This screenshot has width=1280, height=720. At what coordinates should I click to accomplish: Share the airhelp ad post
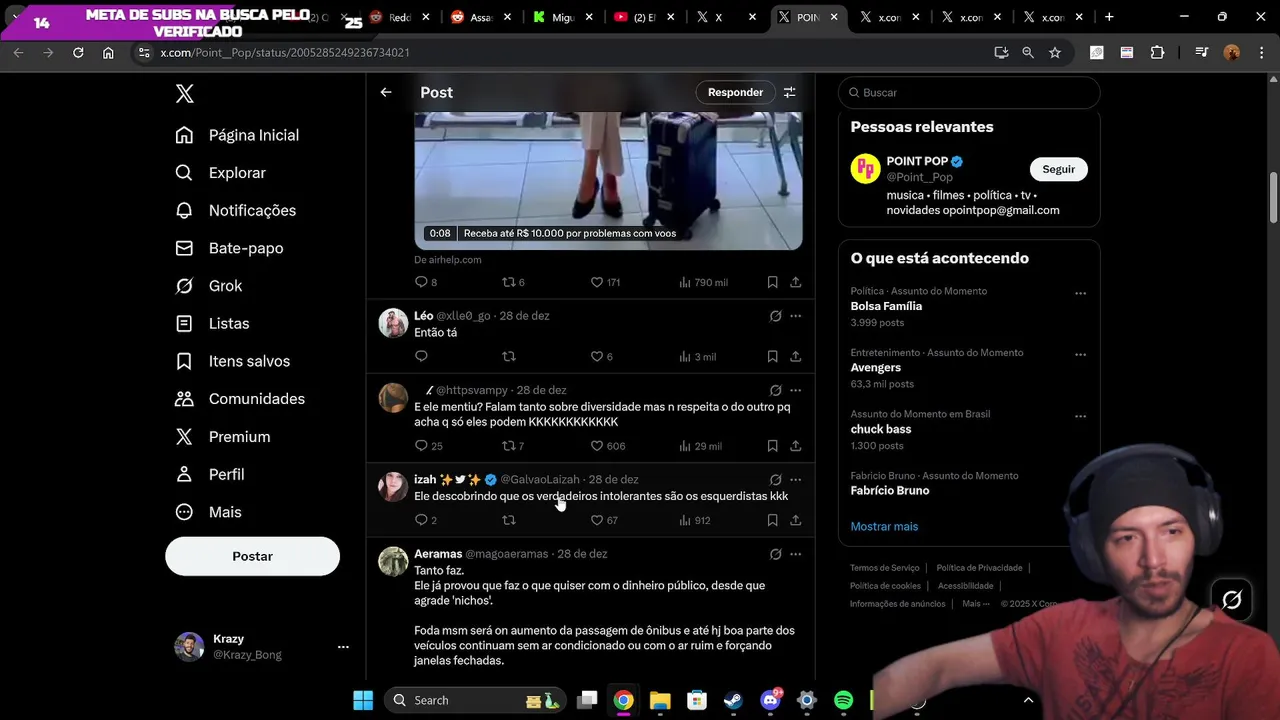coord(796,283)
